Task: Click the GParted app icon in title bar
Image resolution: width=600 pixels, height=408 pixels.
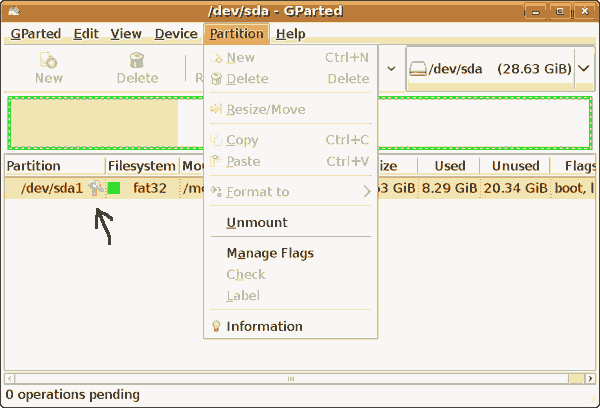Action: (x=14, y=11)
